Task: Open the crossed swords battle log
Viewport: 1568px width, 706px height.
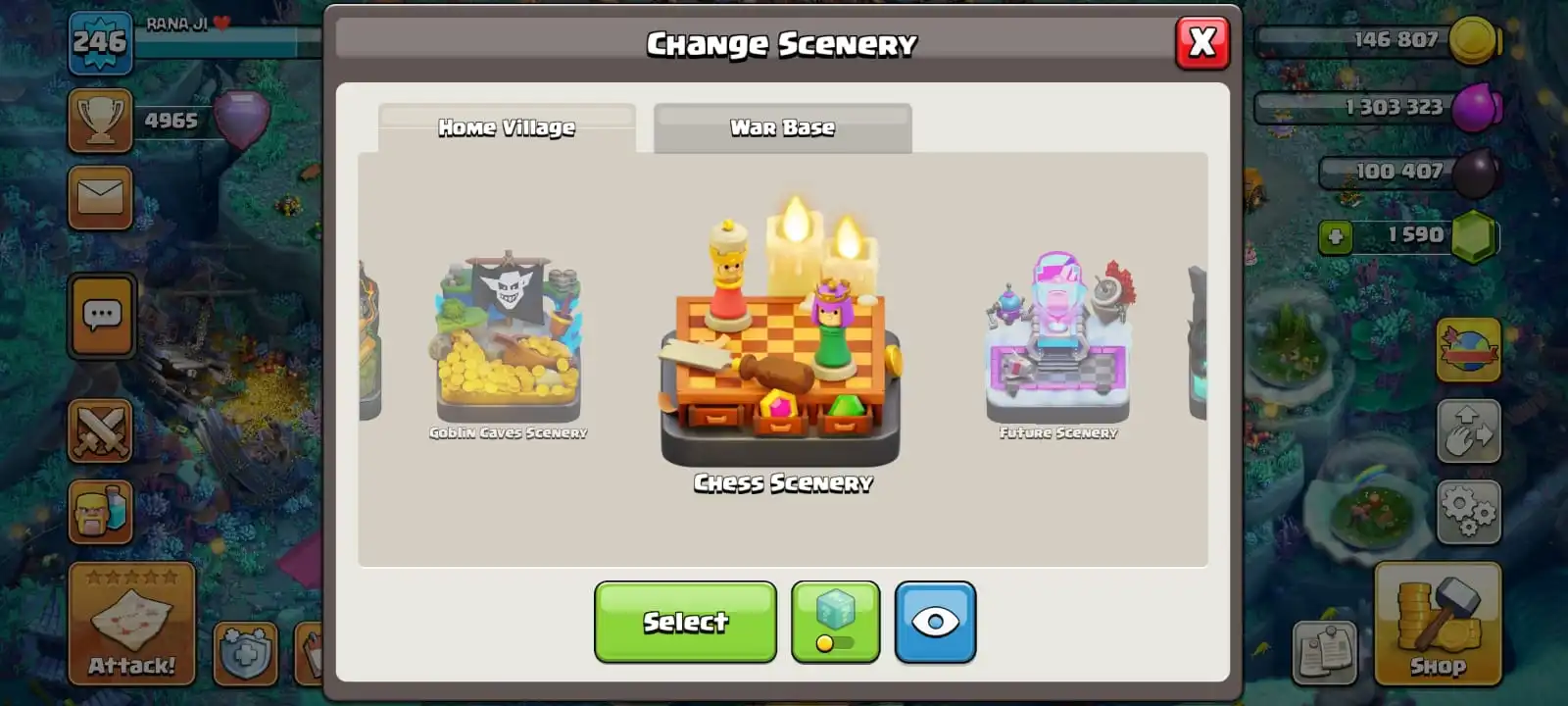Action: pyautogui.click(x=100, y=430)
